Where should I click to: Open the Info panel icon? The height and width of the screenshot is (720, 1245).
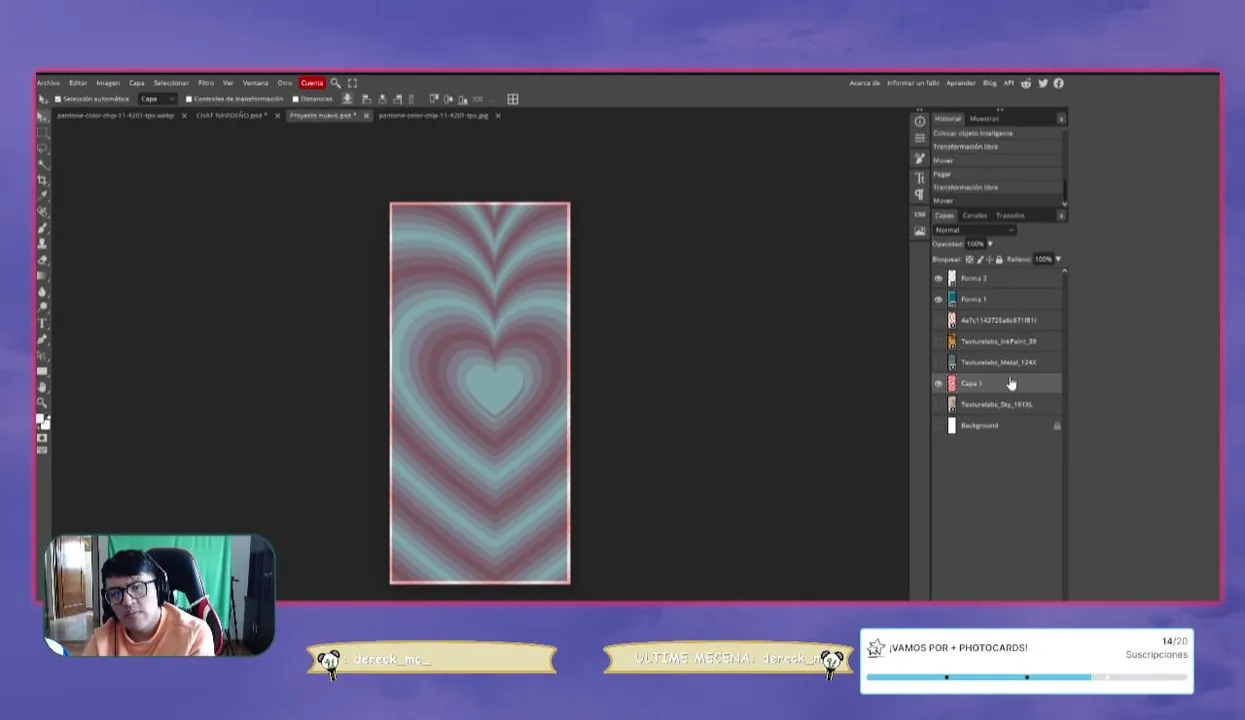click(x=920, y=121)
